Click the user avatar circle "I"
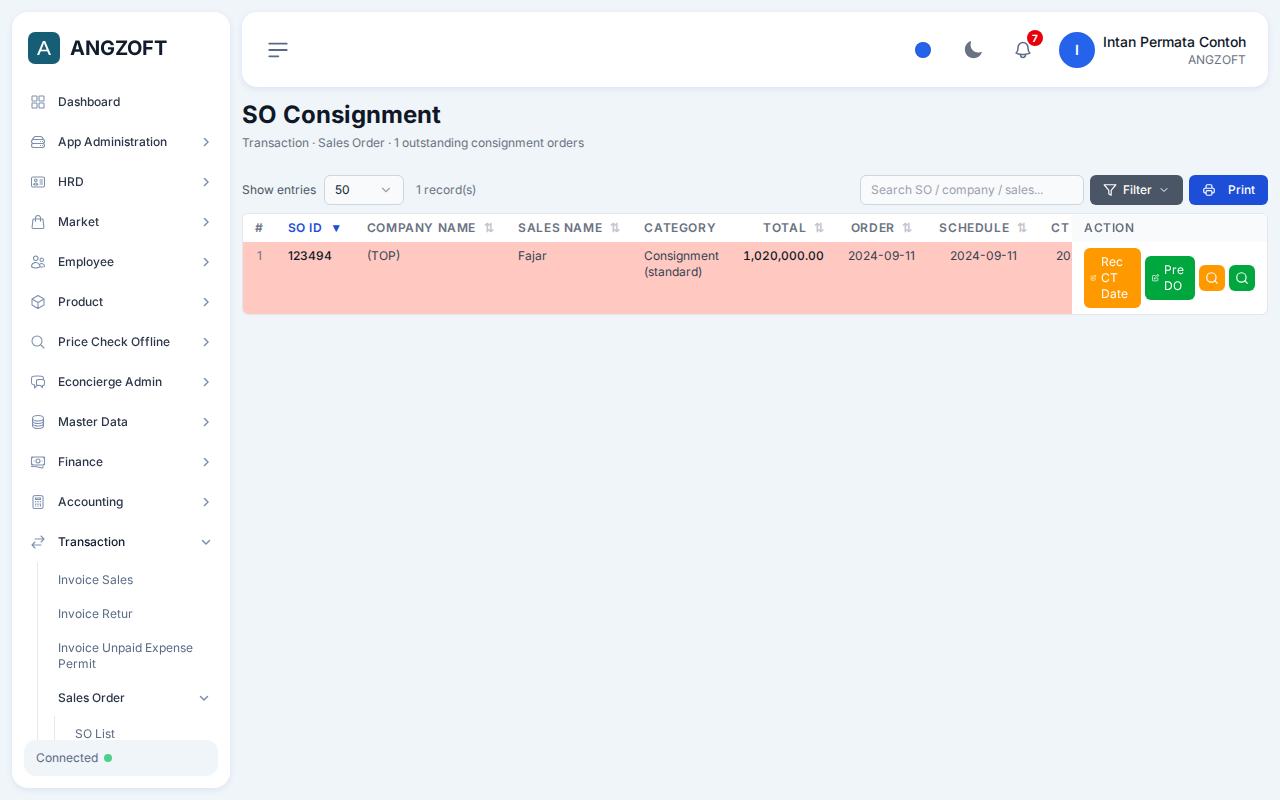 point(1077,50)
